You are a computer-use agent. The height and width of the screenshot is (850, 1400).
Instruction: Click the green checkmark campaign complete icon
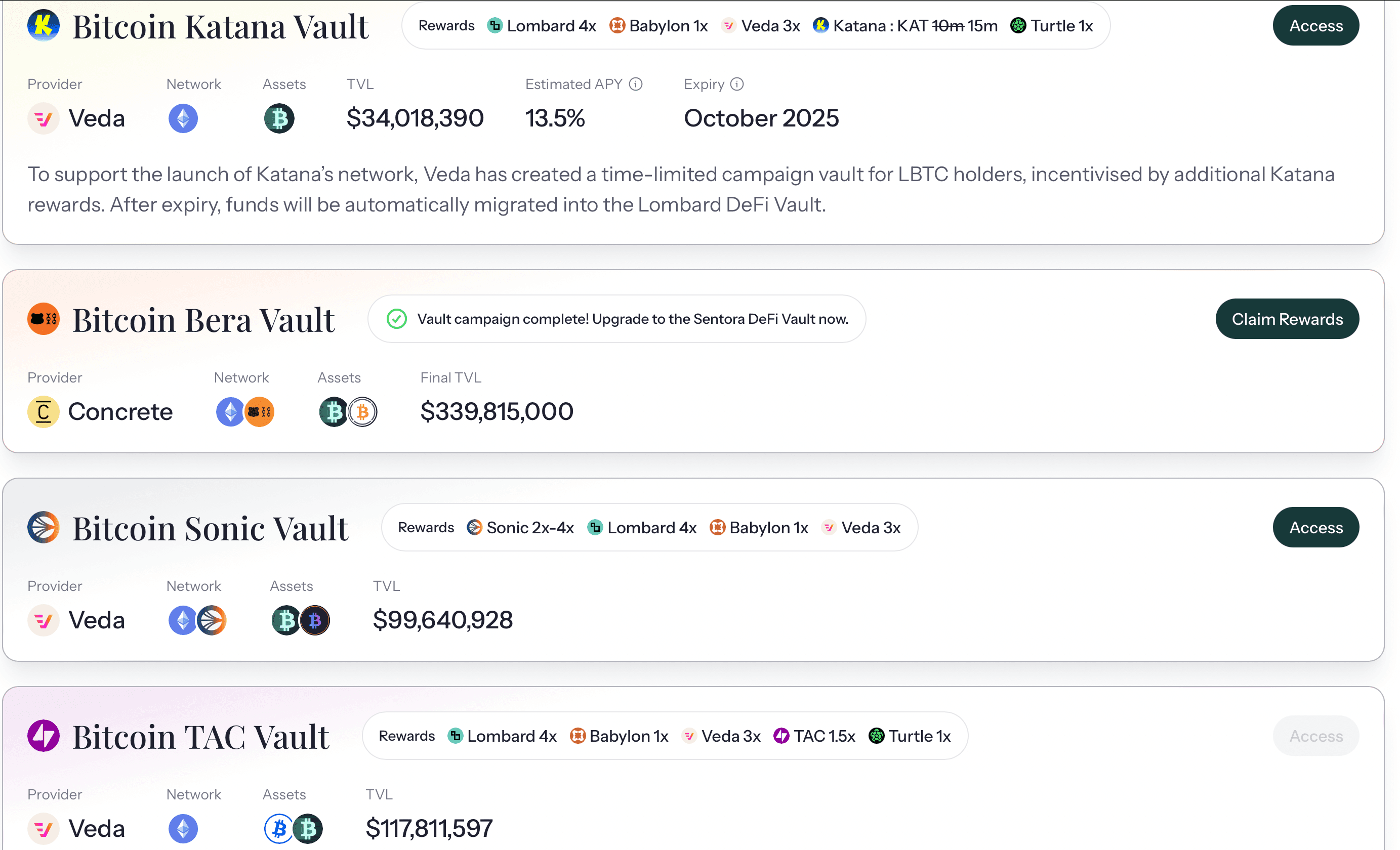click(x=397, y=319)
